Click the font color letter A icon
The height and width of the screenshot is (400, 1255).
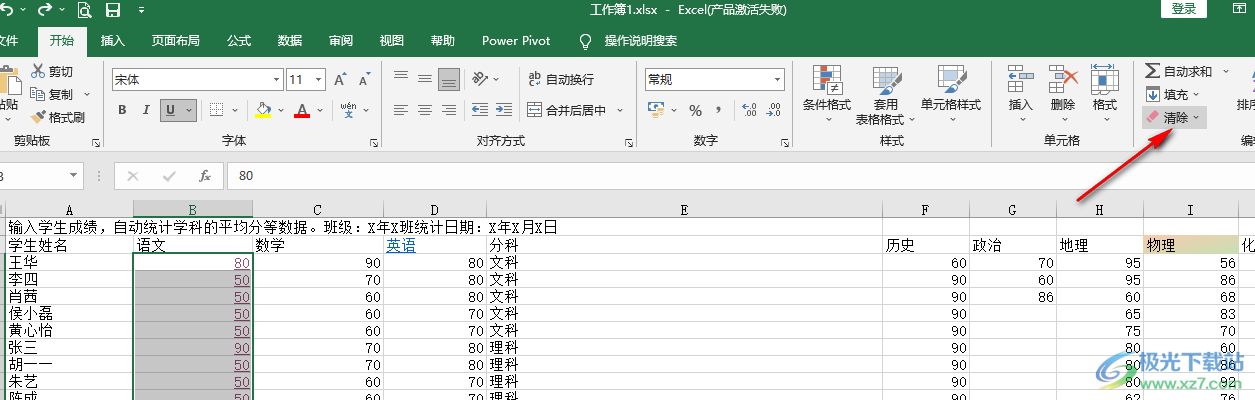tap(302, 110)
